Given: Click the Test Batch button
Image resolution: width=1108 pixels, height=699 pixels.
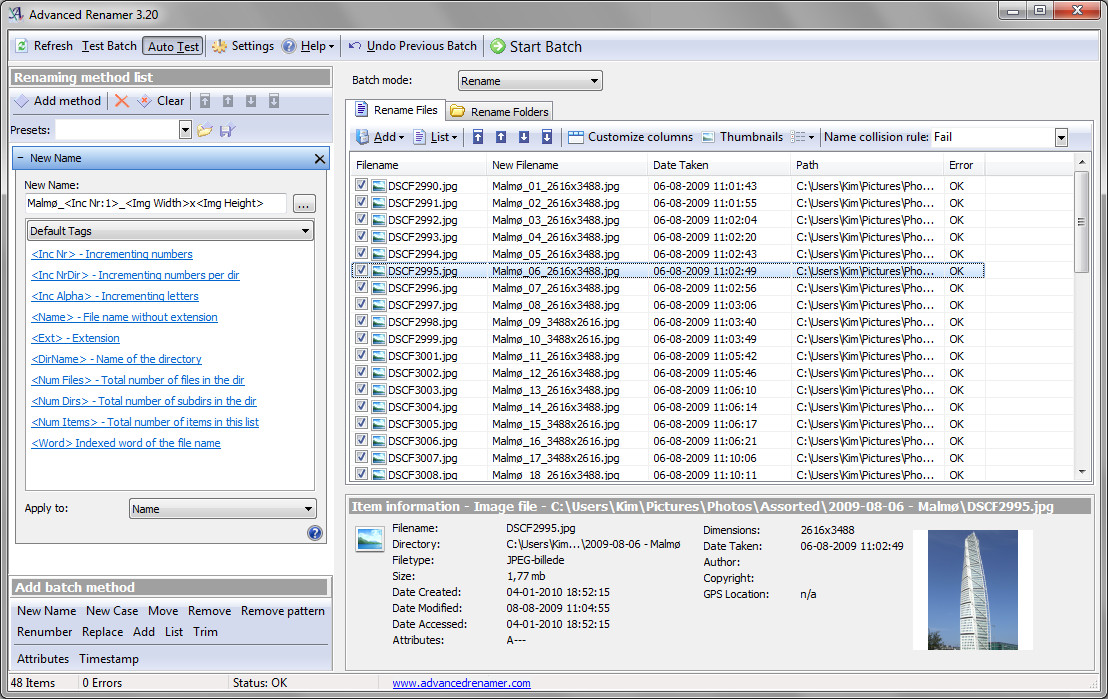Looking at the screenshot, I should [x=109, y=46].
